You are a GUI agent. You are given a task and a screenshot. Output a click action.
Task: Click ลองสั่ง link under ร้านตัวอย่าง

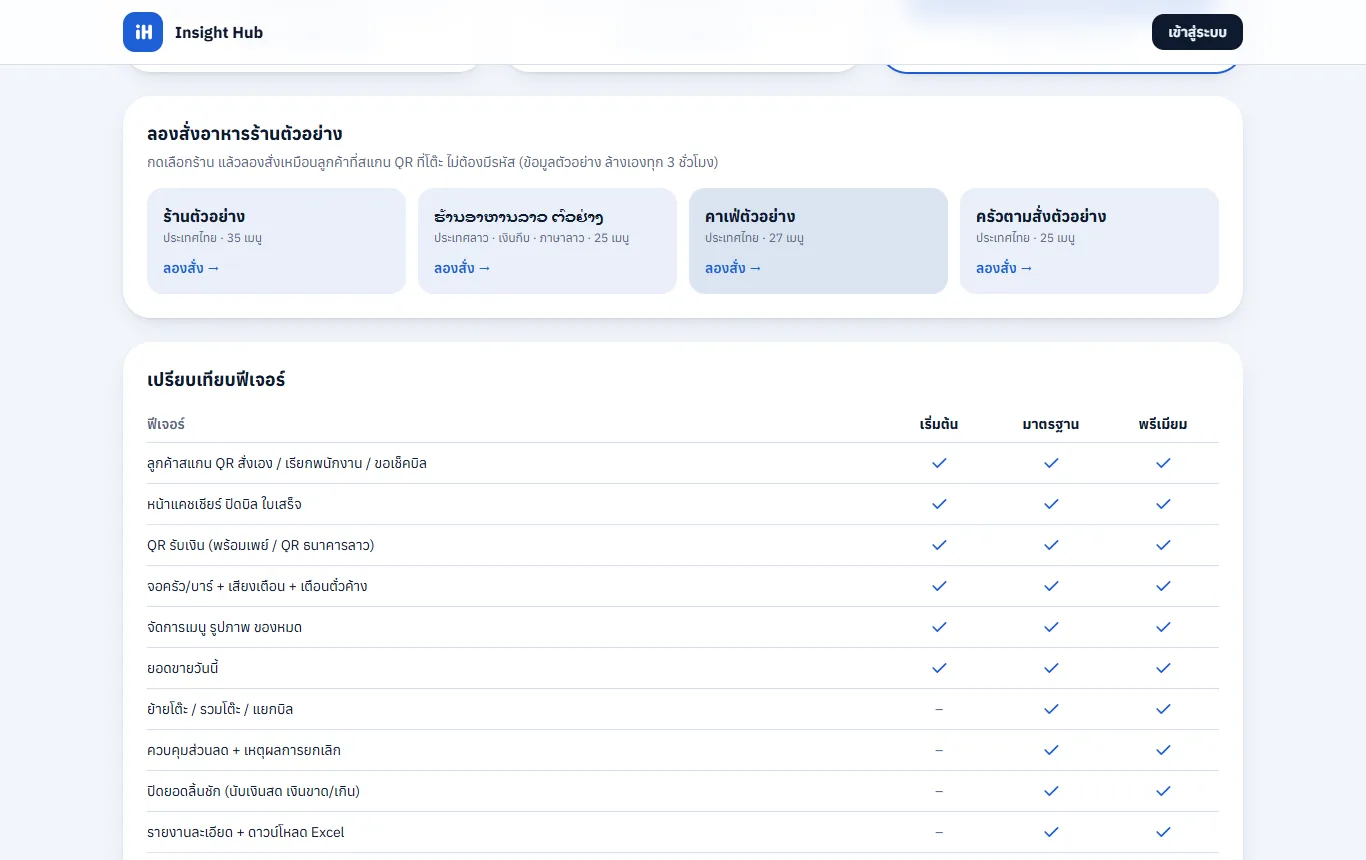(x=191, y=268)
